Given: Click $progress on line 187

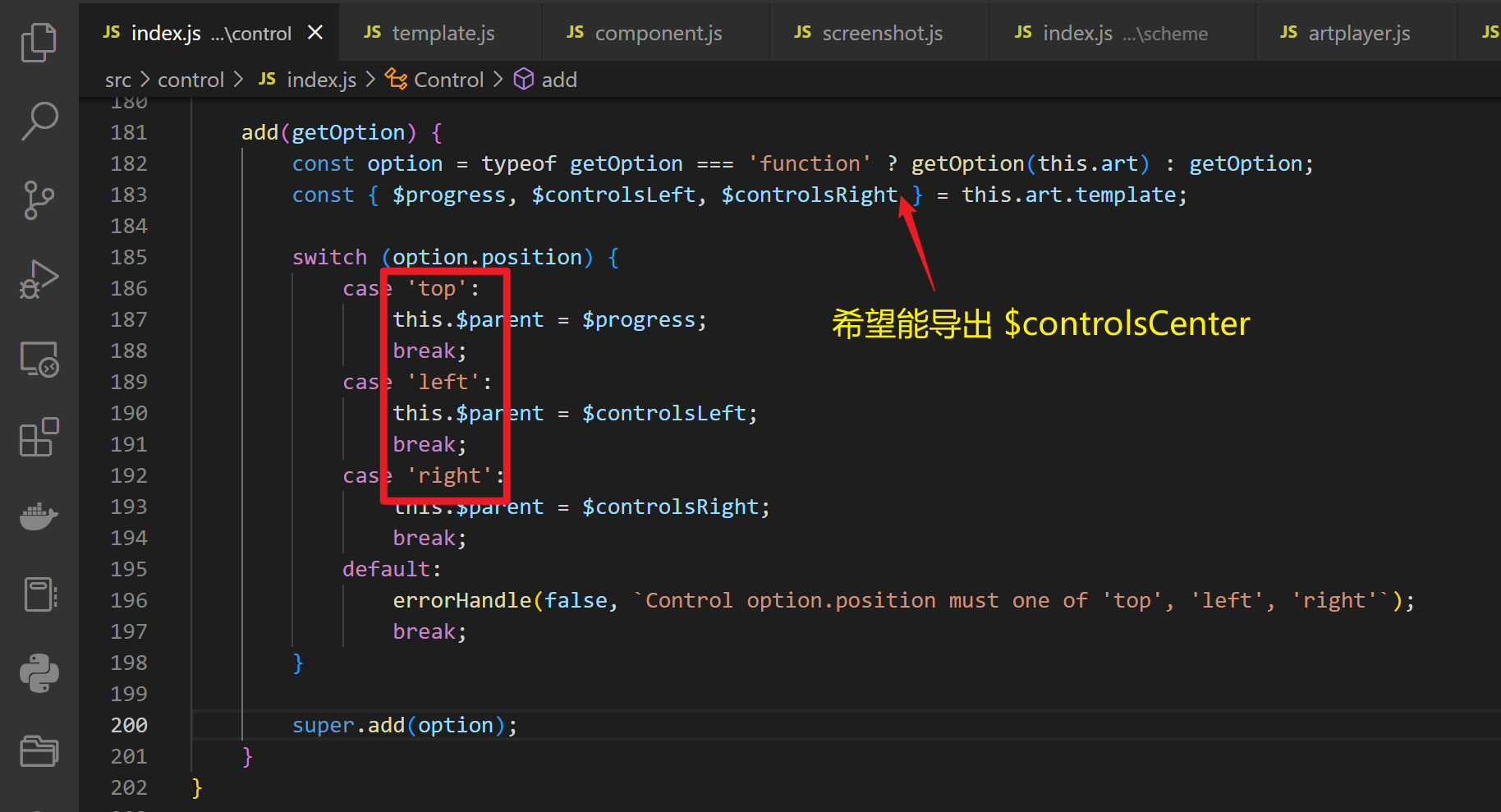Looking at the screenshot, I should (x=638, y=319).
